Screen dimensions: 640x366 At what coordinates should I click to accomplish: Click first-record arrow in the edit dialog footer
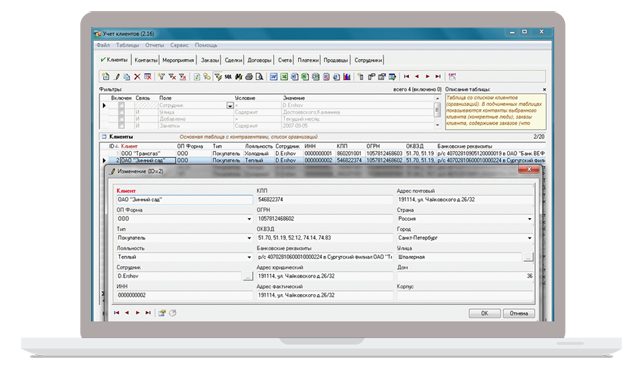(x=117, y=313)
